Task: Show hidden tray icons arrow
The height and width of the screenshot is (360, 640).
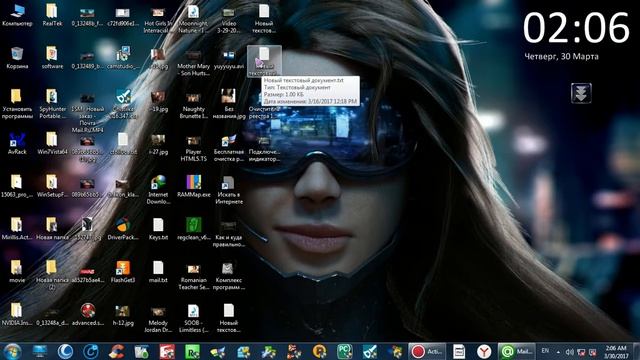Action: (558, 352)
